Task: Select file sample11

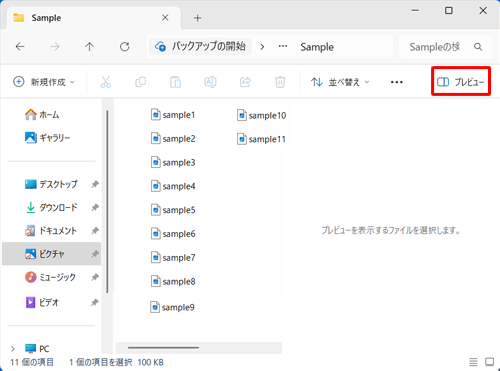Action: pyautogui.click(x=262, y=139)
